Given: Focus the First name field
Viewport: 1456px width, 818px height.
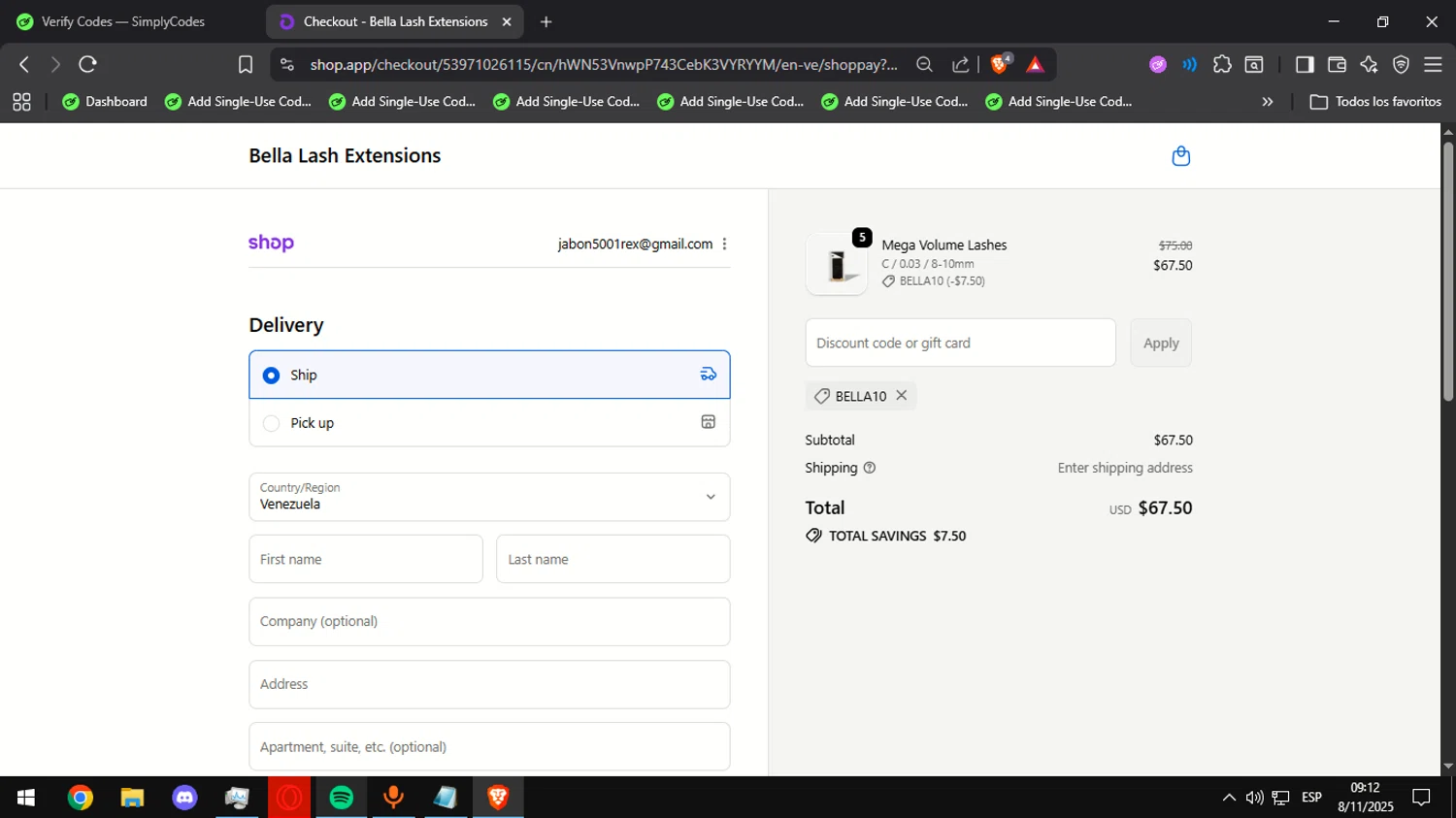Looking at the screenshot, I should pyautogui.click(x=366, y=559).
